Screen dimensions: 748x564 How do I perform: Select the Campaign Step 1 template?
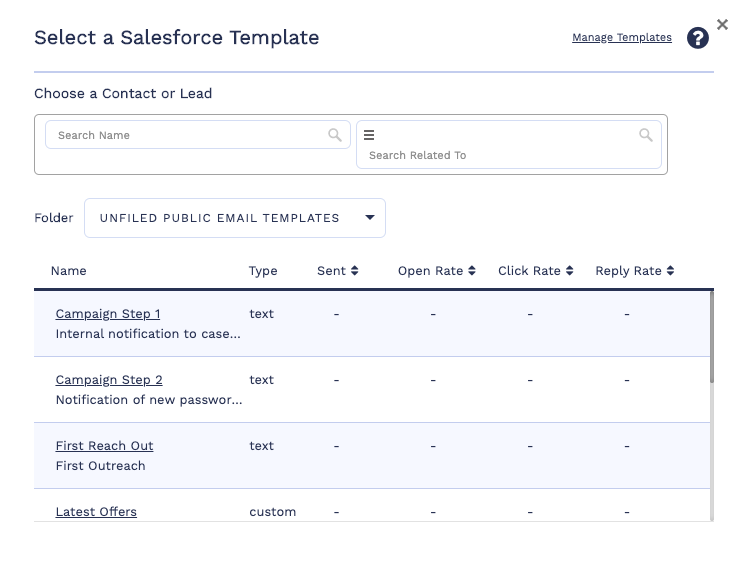point(108,314)
